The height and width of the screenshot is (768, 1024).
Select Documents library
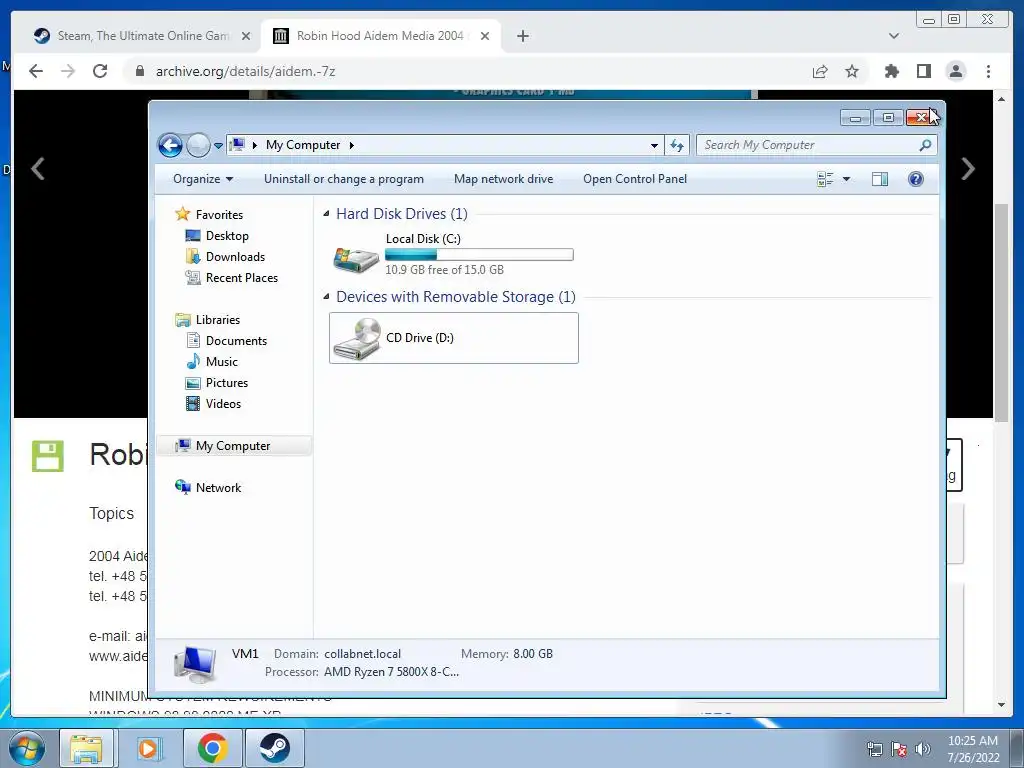pos(236,340)
